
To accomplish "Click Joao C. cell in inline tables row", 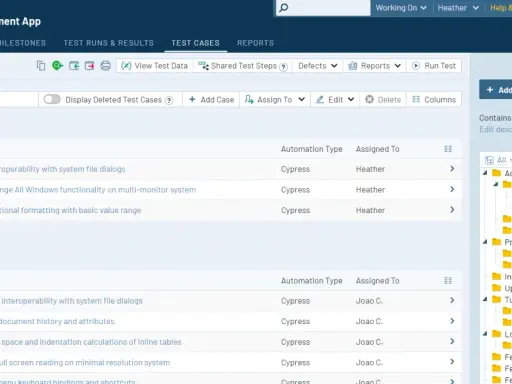I will (x=369, y=342).
